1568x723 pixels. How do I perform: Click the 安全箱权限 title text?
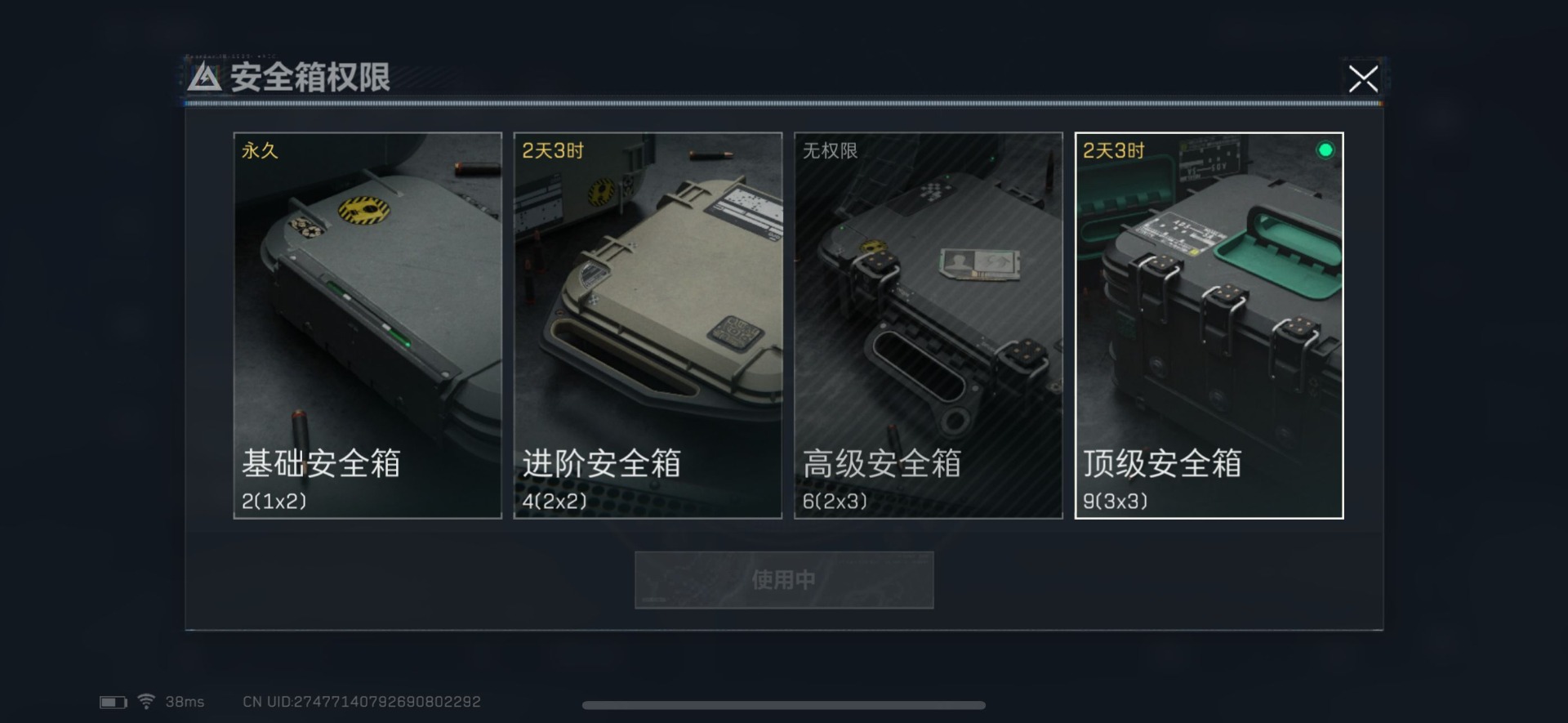click(x=310, y=78)
